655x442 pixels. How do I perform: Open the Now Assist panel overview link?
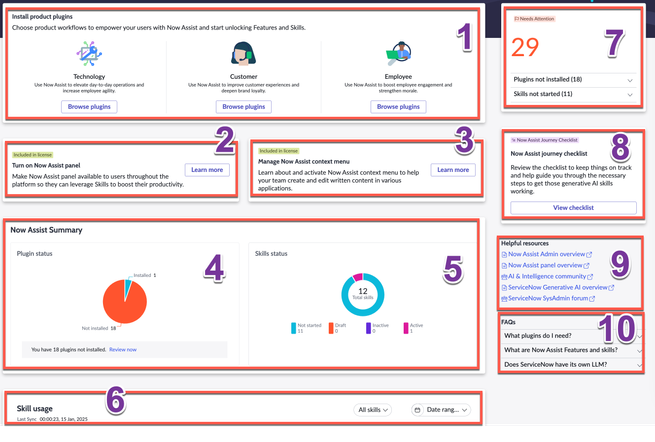pos(545,265)
